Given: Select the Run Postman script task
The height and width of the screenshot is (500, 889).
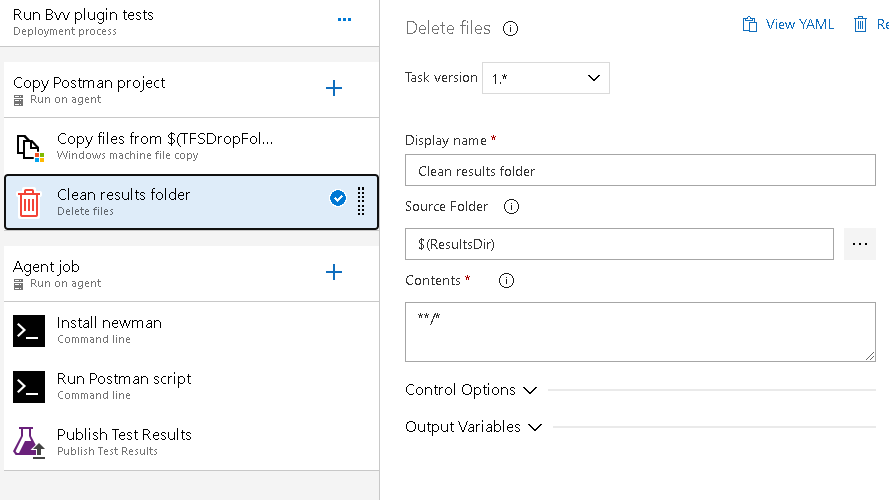Looking at the screenshot, I should [192, 386].
